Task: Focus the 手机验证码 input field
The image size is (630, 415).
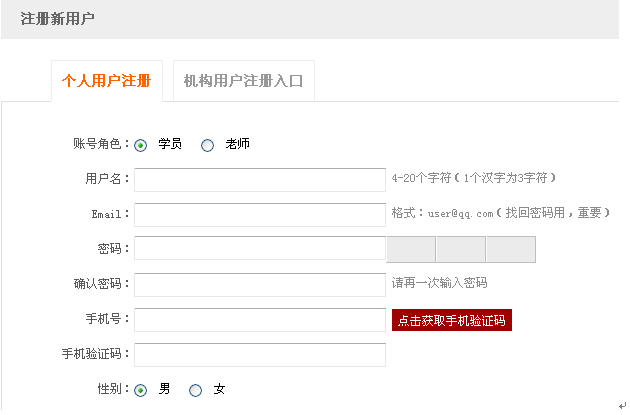Action: point(259,355)
